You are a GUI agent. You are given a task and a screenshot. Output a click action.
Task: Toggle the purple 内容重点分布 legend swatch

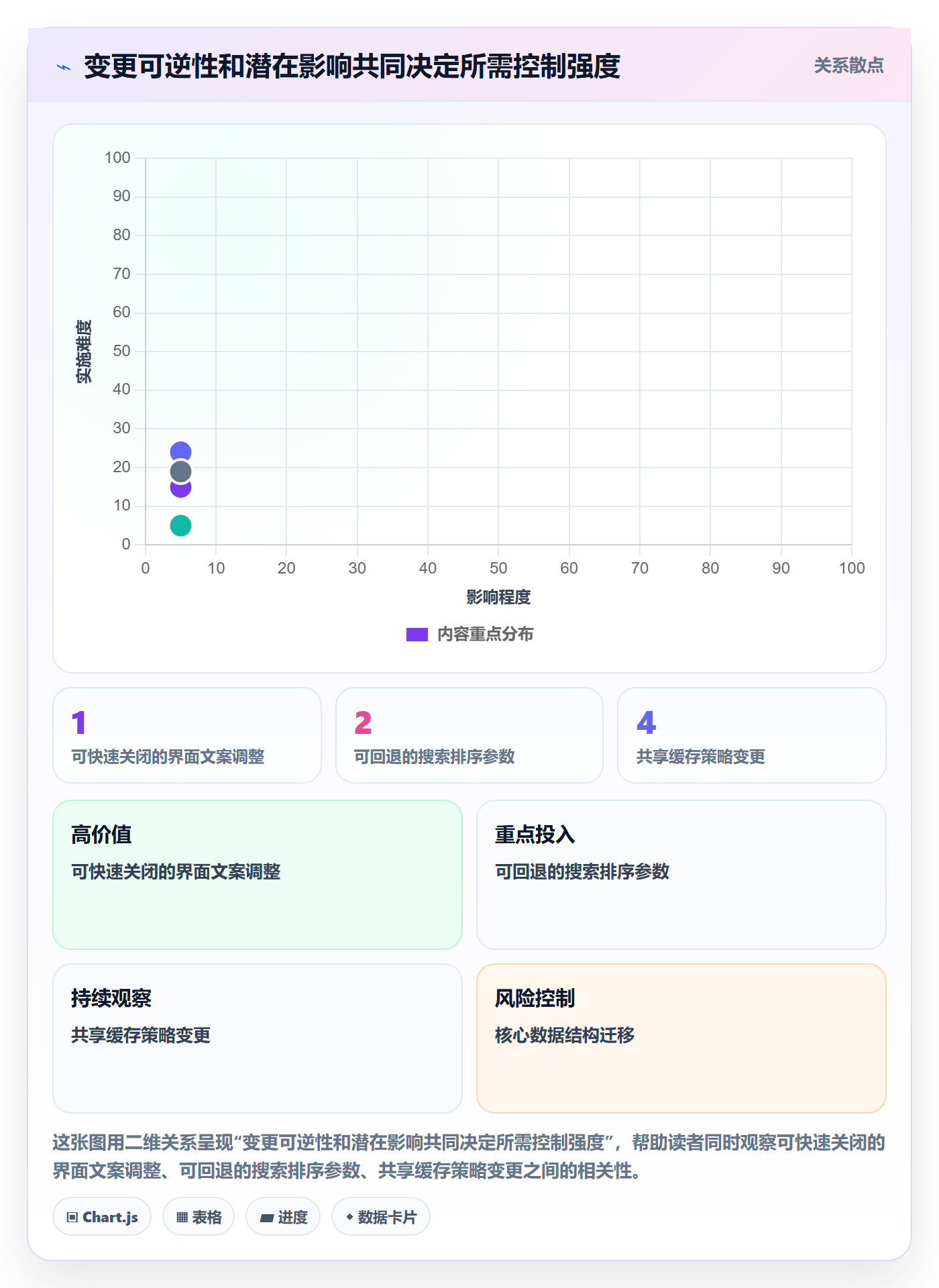pos(417,635)
